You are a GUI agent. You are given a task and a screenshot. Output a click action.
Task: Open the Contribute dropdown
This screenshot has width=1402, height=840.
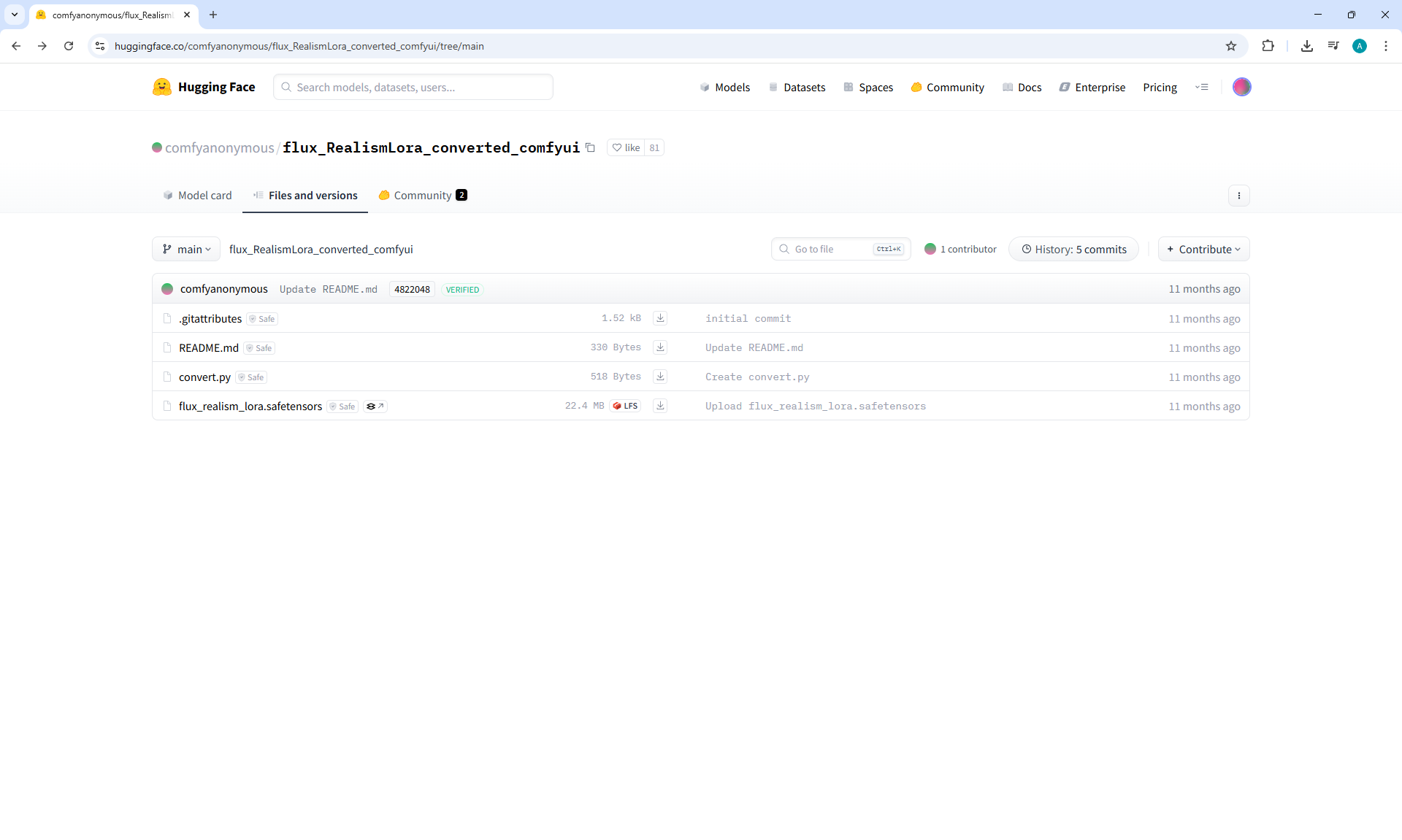[x=1203, y=249]
